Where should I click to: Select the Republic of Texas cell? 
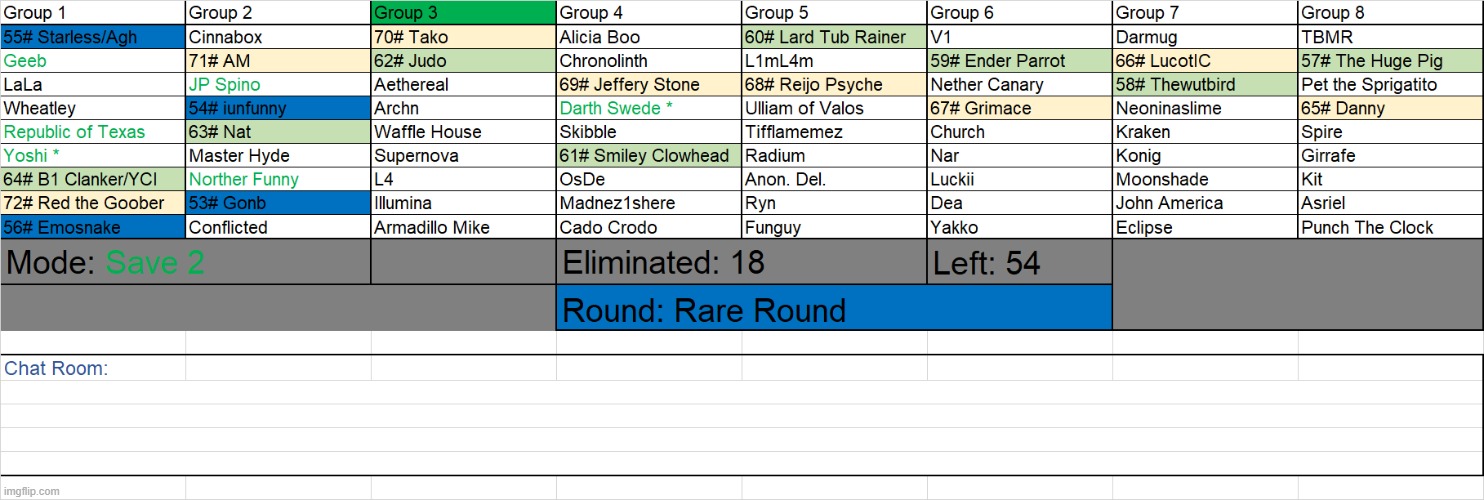pyautogui.click(x=92, y=132)
